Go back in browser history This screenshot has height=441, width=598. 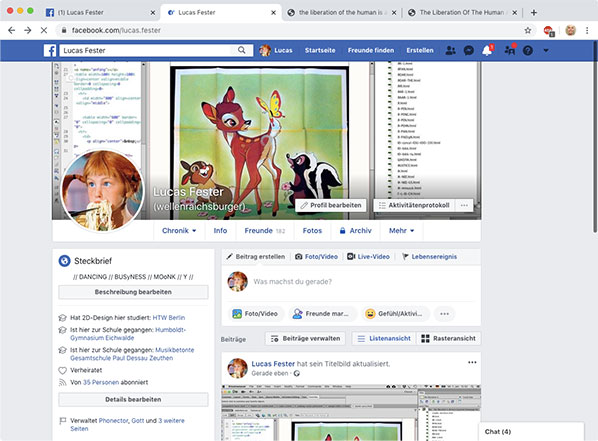[11, 30]
